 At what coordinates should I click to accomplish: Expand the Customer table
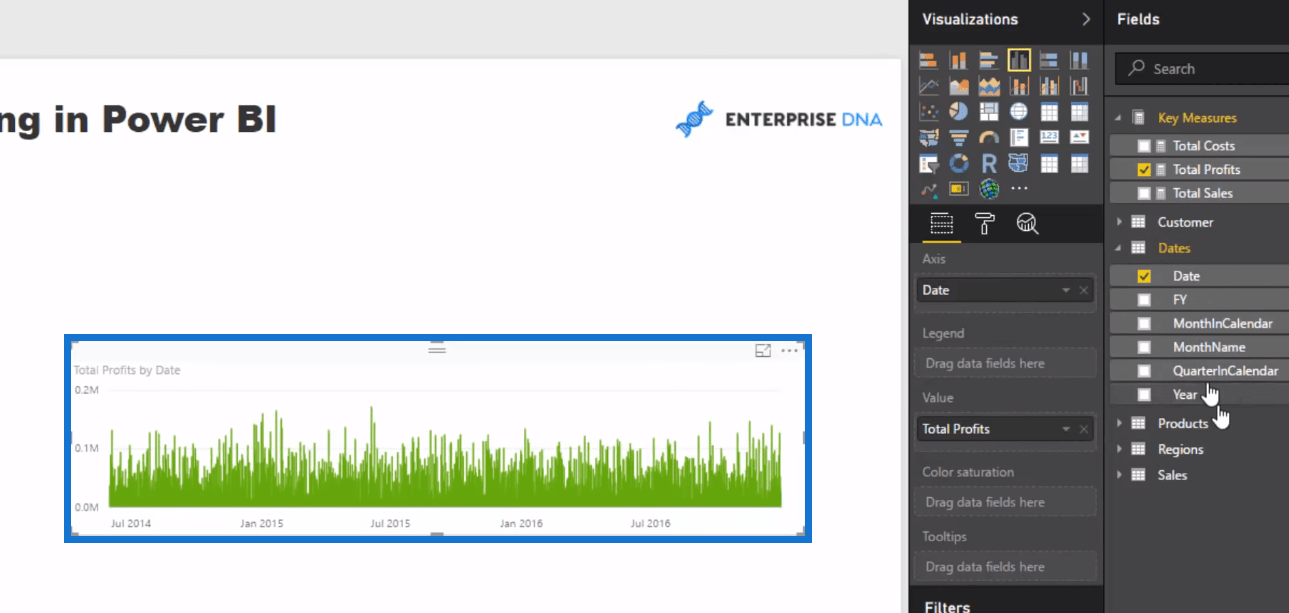tap(1119, 222)
